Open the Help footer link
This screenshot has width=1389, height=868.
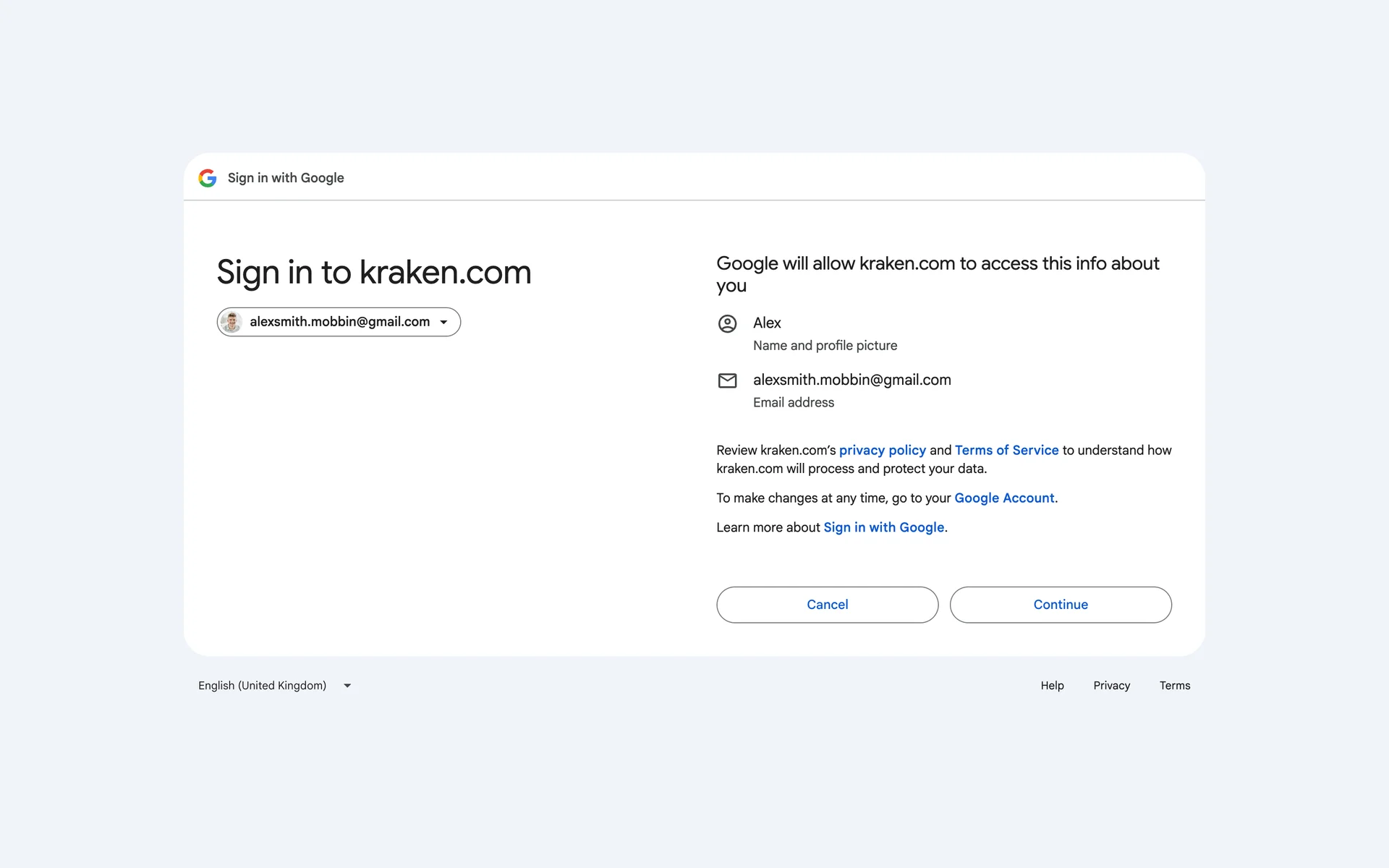click(1052, 686)
